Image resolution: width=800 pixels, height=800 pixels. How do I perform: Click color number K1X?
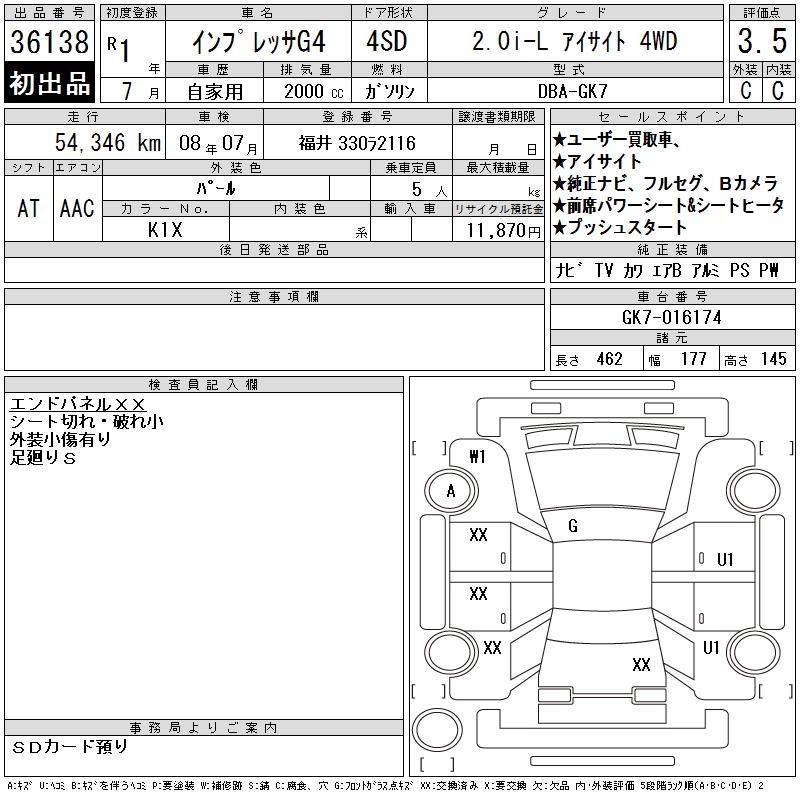165,230
